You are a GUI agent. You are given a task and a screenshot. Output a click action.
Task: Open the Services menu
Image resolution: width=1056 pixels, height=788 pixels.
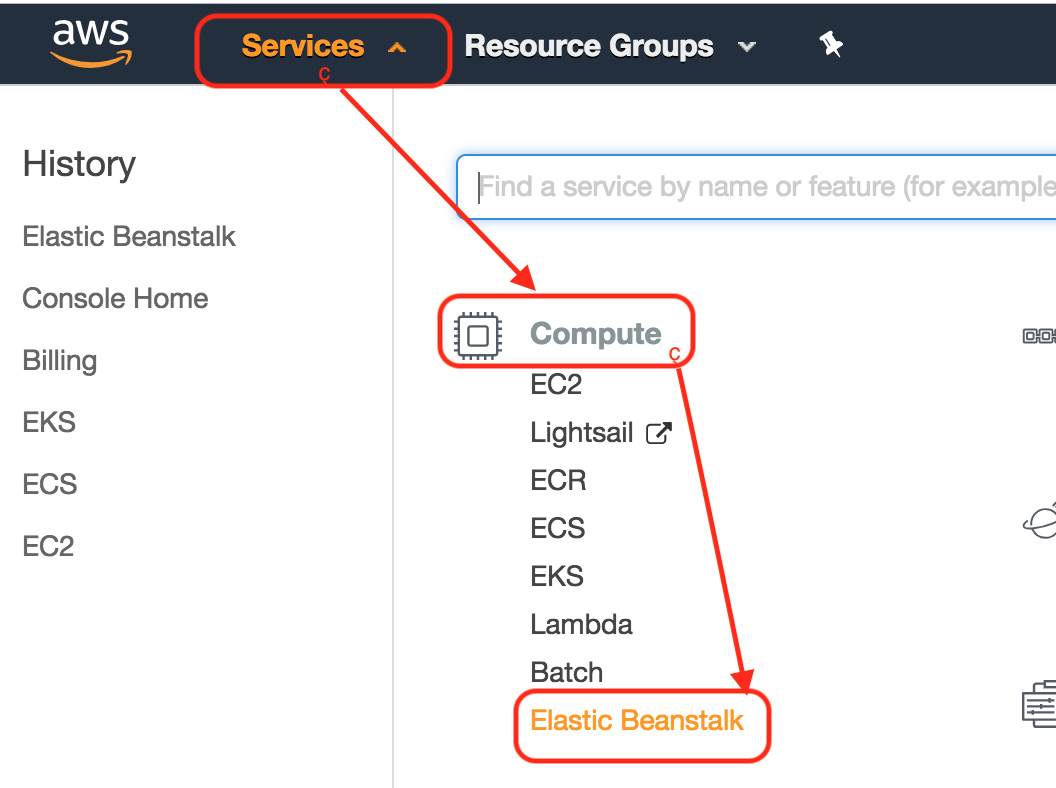[x=303, y=46]
